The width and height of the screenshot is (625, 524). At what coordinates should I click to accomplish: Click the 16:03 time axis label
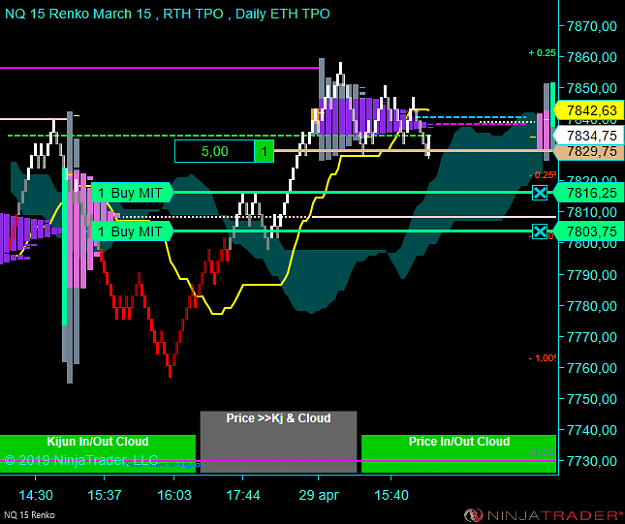pyautogui.click(x=174, y=495)
